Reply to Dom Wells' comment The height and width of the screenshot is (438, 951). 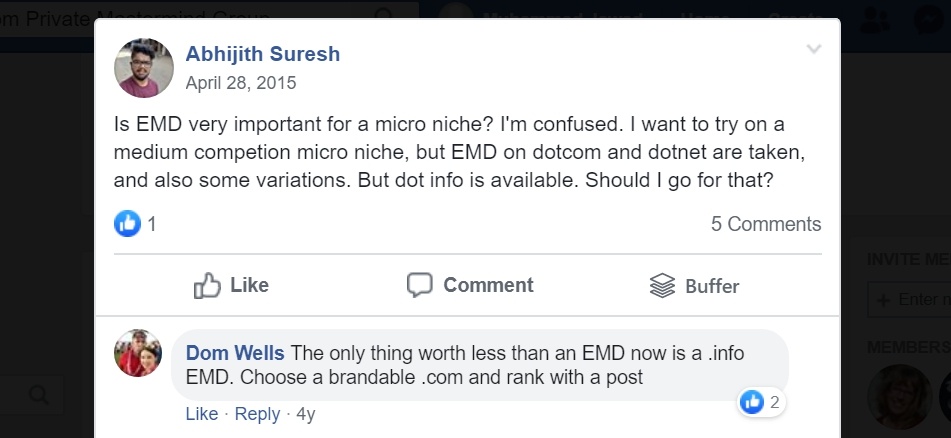point(257,414)
